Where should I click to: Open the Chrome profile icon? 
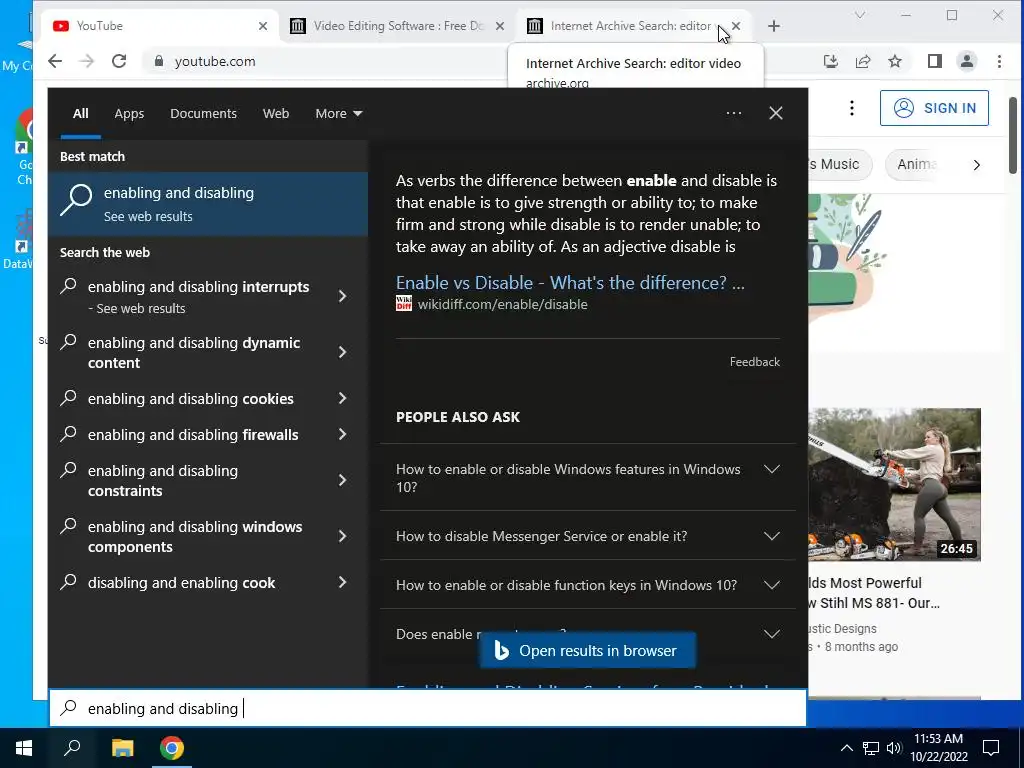coord(967,61)
